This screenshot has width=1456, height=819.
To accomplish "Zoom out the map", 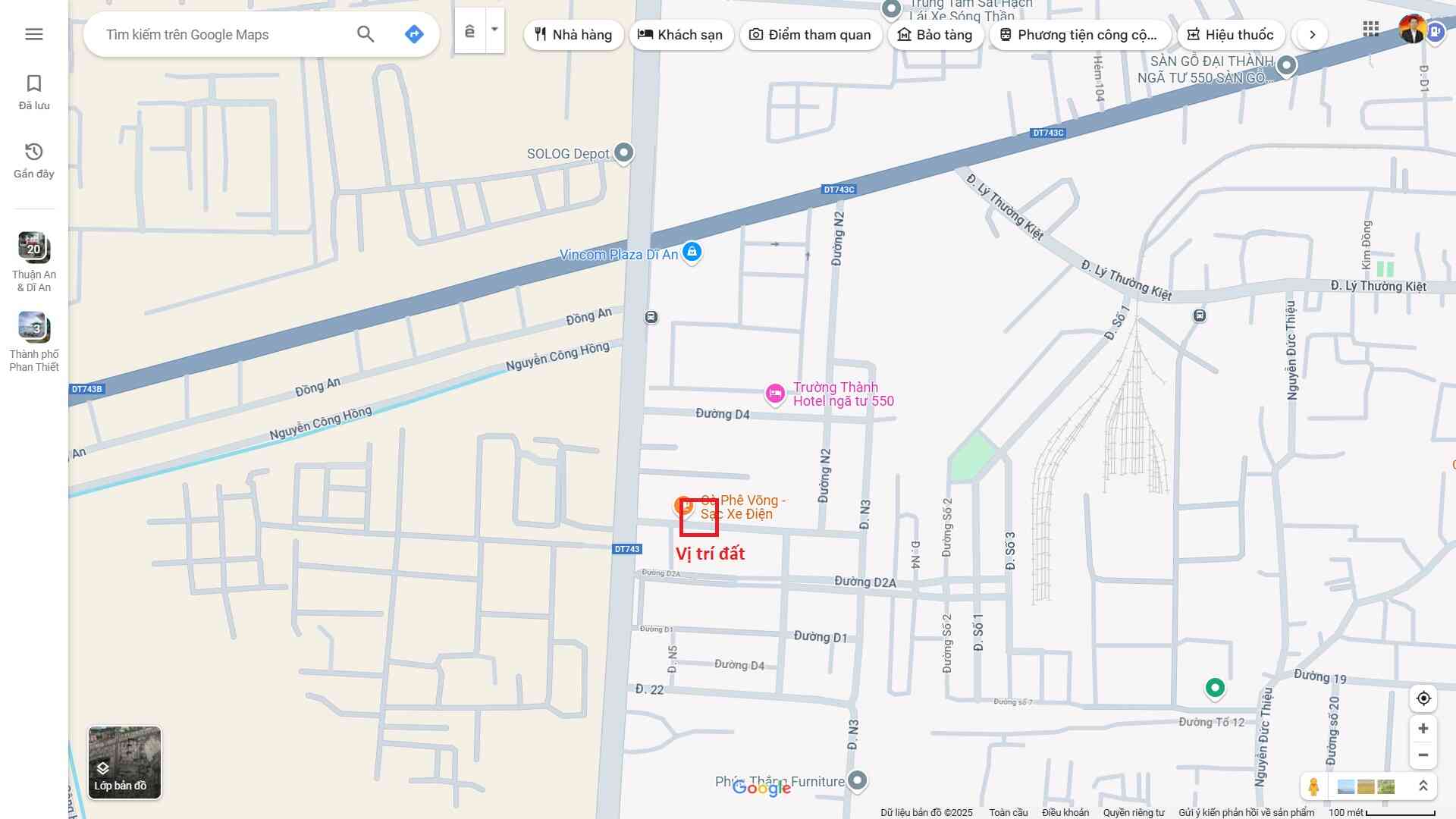I will 1423,755.
